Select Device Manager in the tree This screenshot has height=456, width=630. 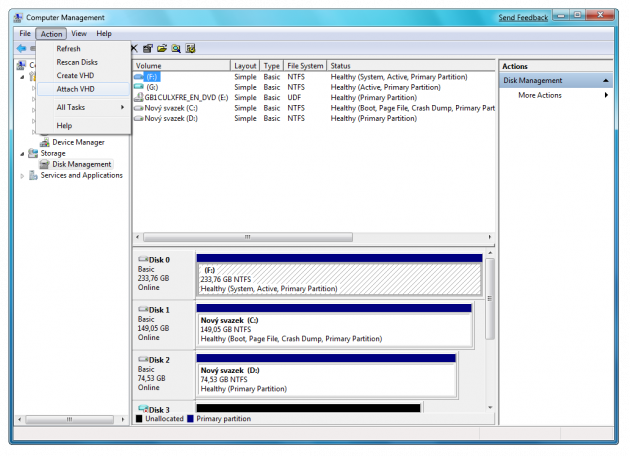(78, 142)
